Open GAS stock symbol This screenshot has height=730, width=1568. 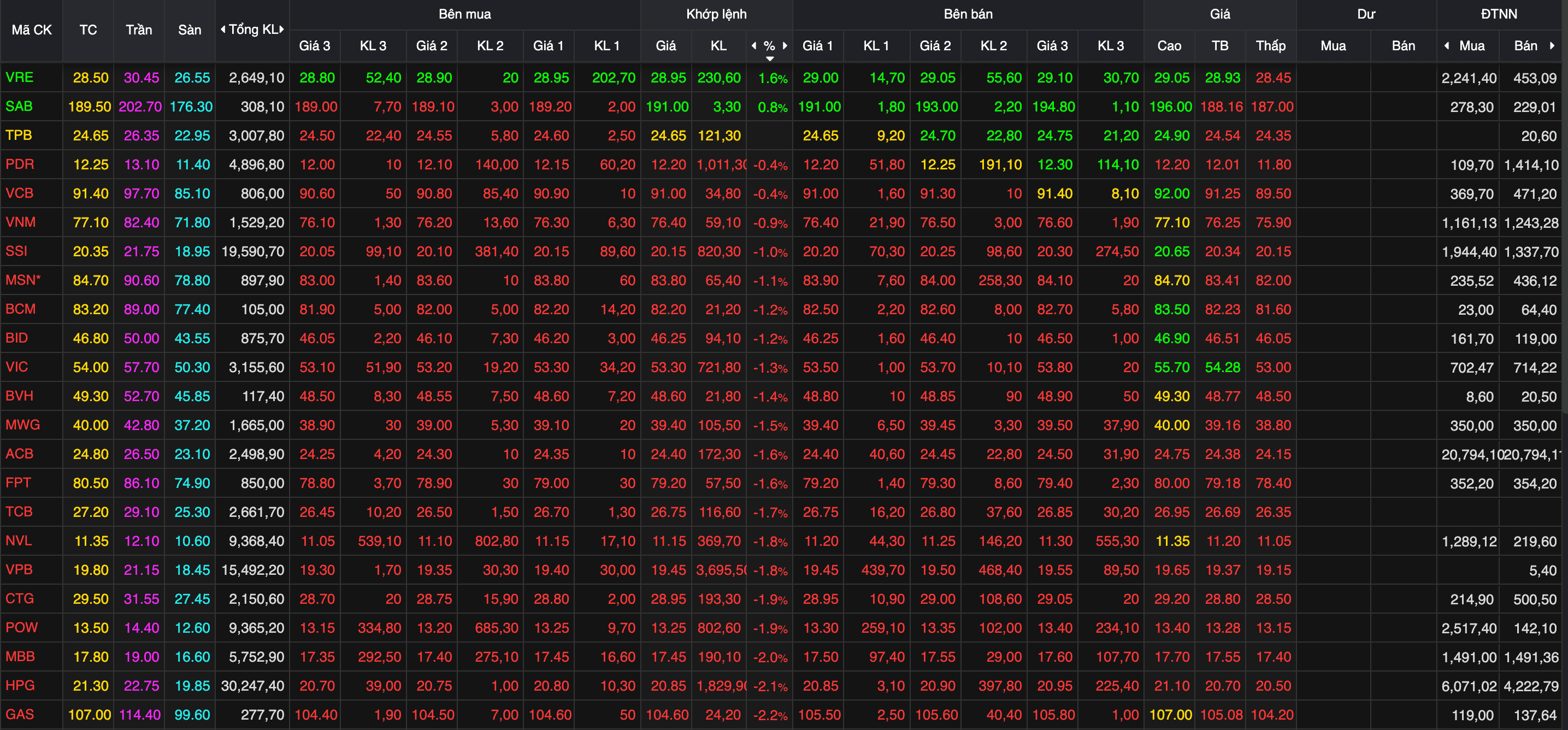click(x=20, y=714)
